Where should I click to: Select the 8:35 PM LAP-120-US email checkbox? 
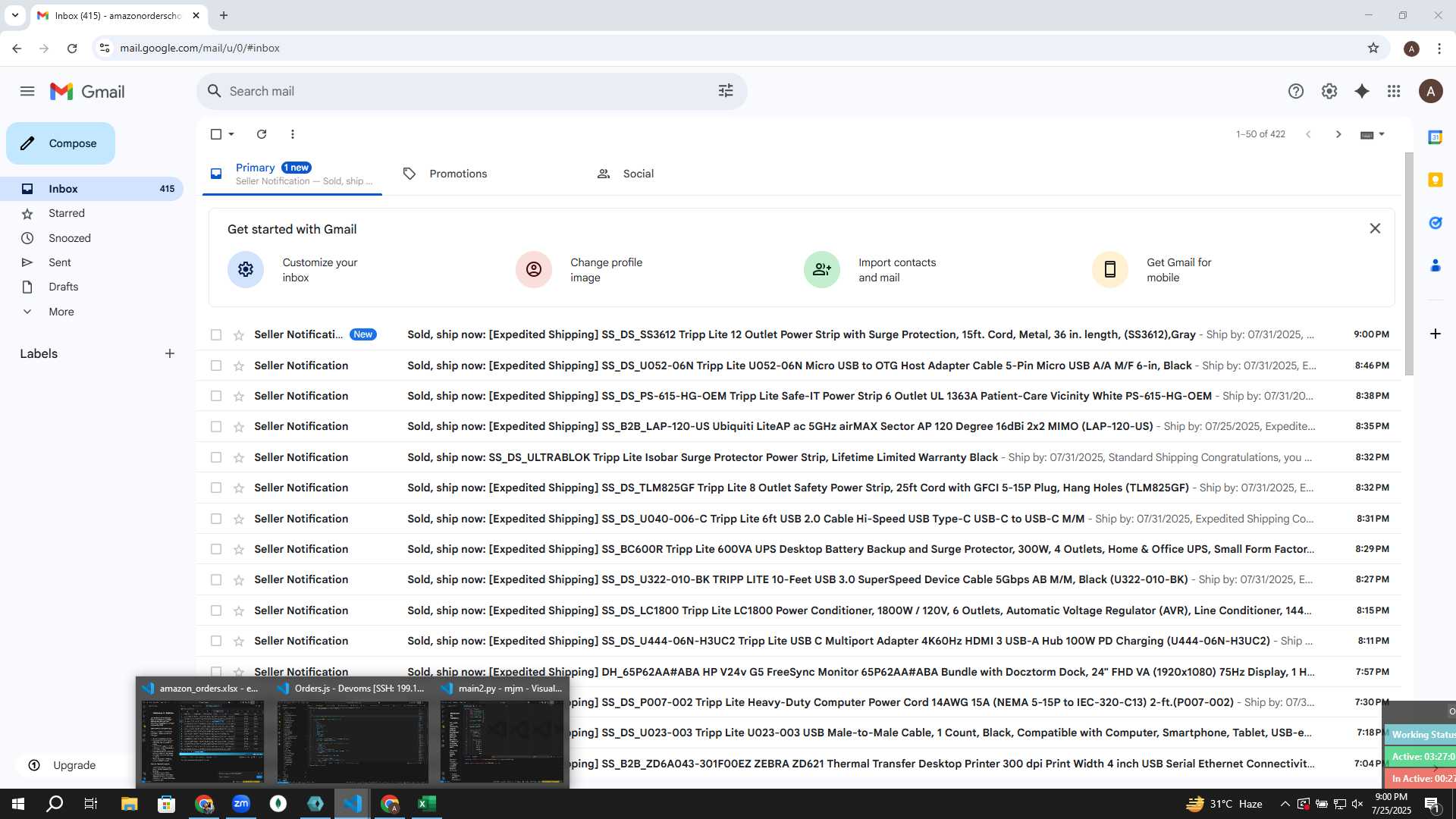coord(216,427)
